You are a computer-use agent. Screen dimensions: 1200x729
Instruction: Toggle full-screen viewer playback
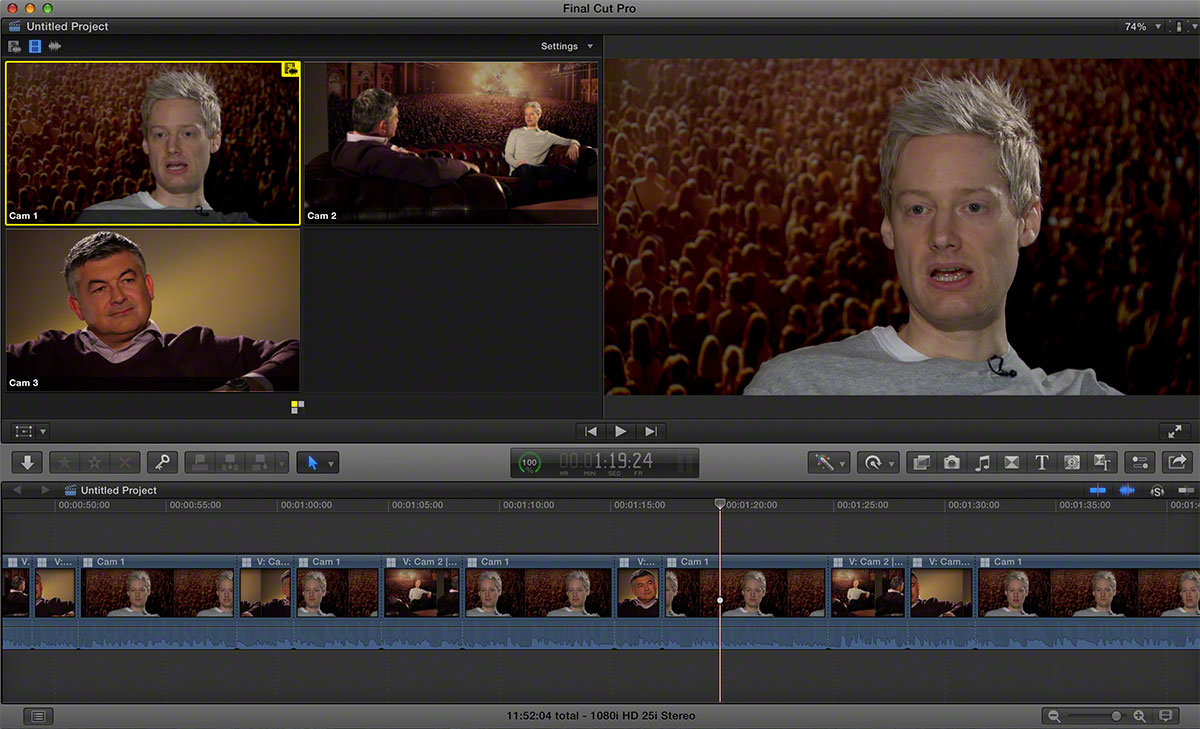tap(1174, 431)
